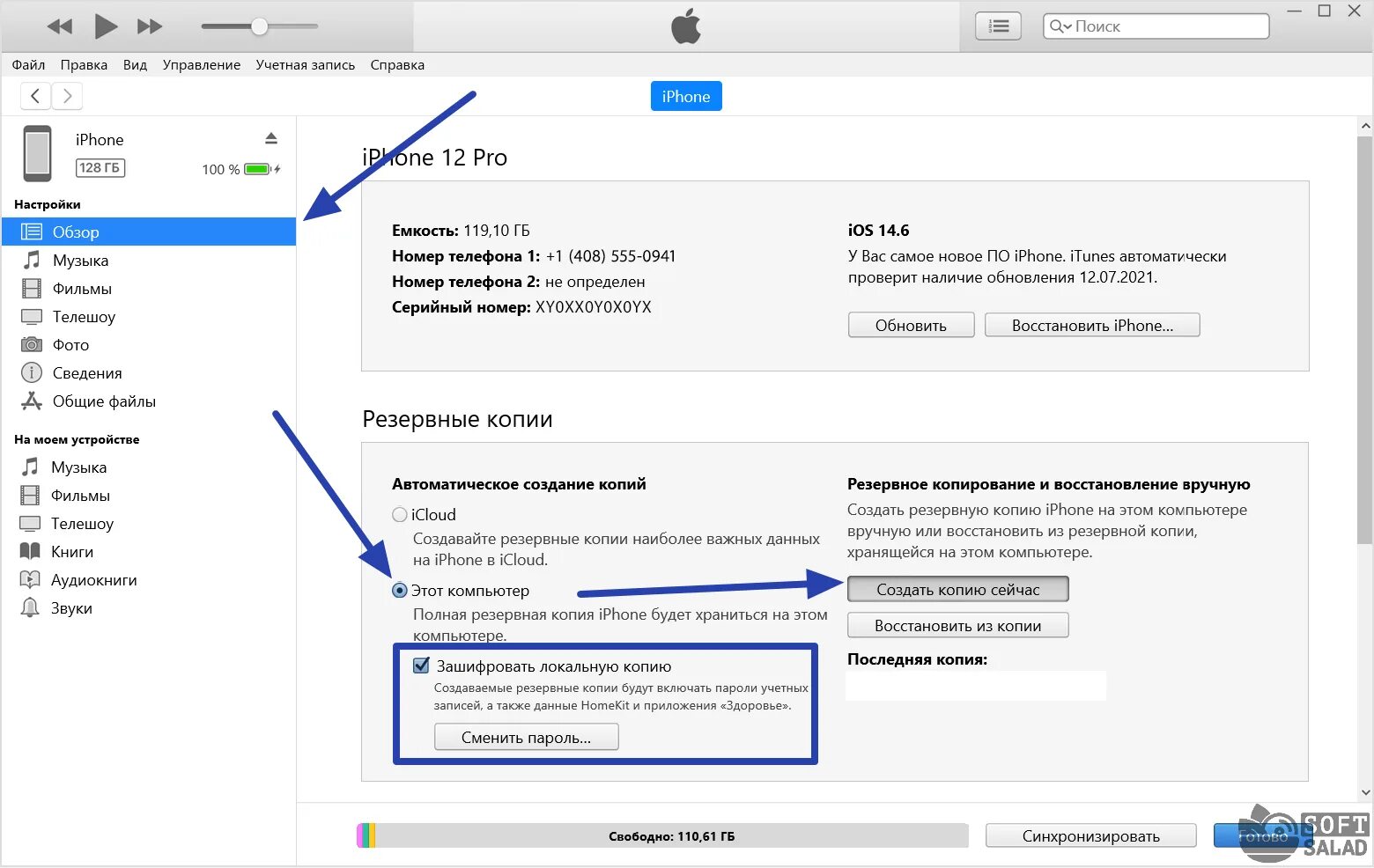
Task: Click Восстановить из копии button
Action: (958, 626)
